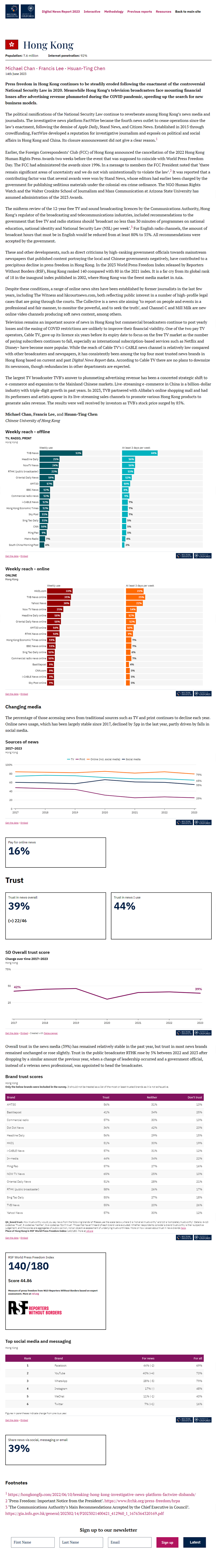Click the Back to main site link
Viewport: 216px width, 1568px height.
click(x=188, y=12)
